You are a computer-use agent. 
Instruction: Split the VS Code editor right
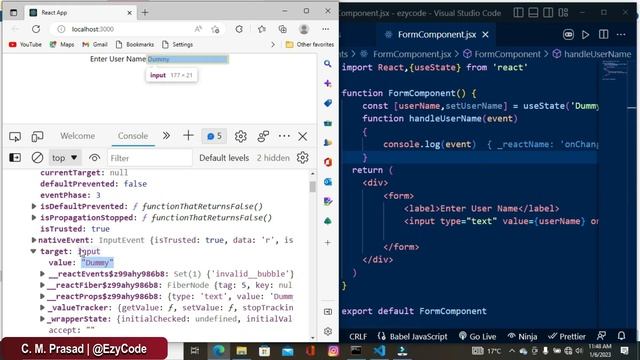603,34
